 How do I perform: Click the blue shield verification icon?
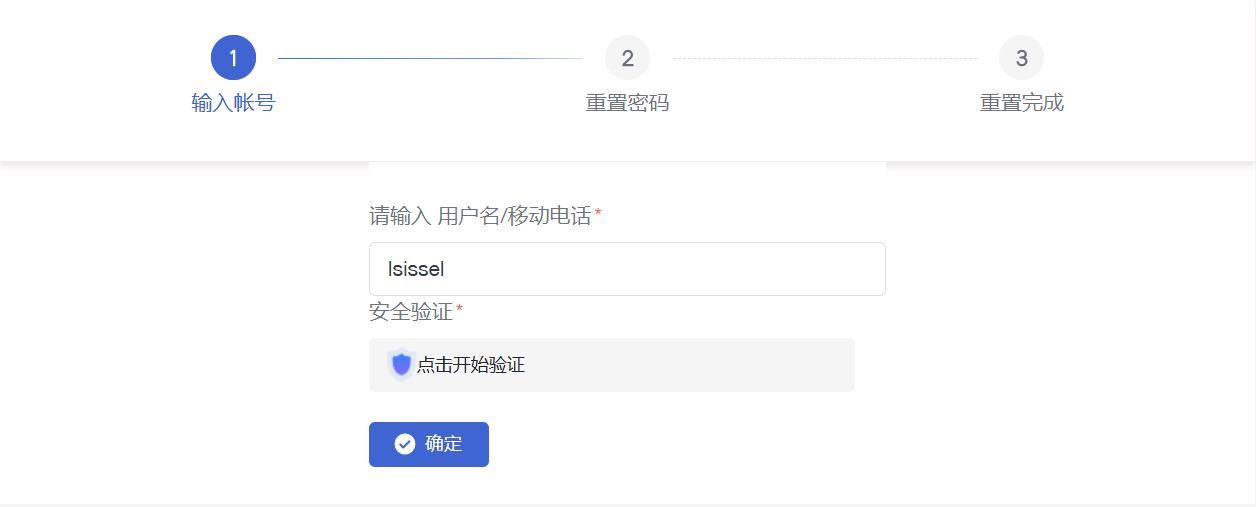pyautogui.click(x=401, y=365)
